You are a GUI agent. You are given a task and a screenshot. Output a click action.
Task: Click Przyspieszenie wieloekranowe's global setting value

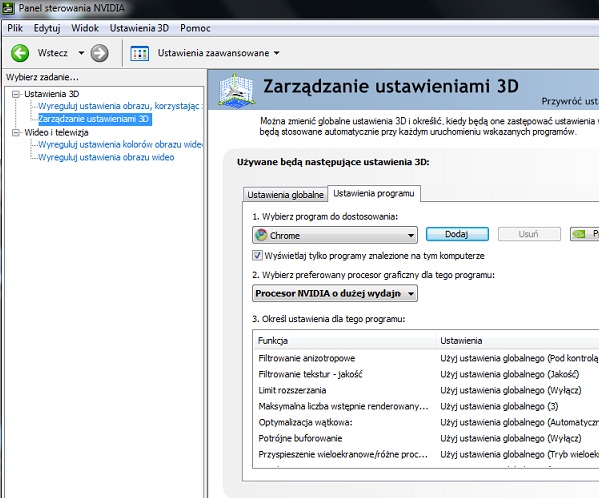coord(519,454)
